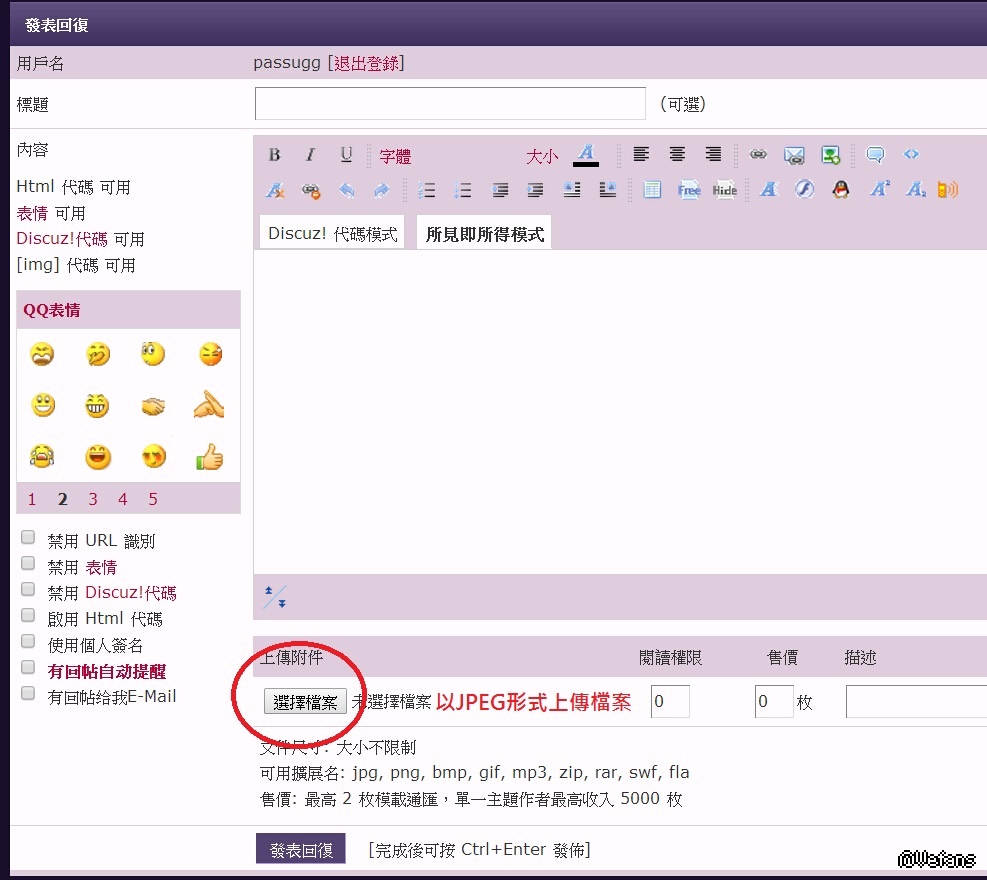Image resolution: width=987 pixels, height=880 pixels.
Task: Open the font color picker
Action: pos(586,155)
